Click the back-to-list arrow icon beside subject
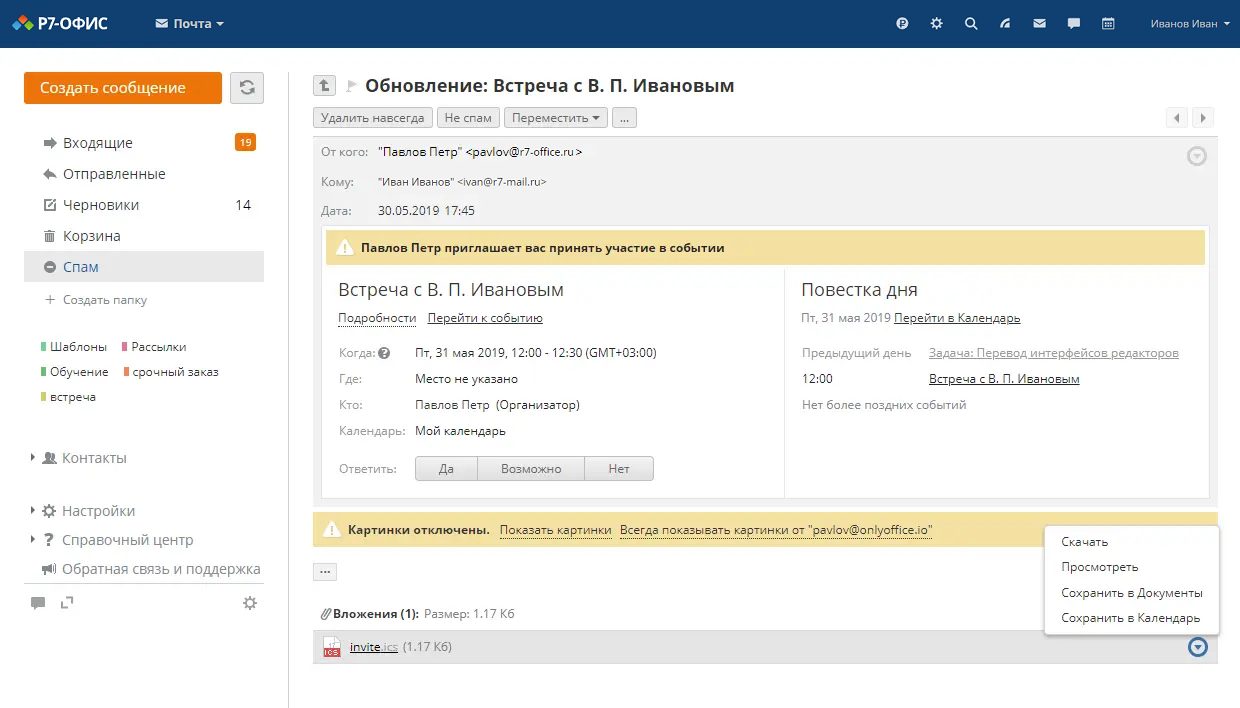Viewport: 1240px width, 708px height. point(324,86)
